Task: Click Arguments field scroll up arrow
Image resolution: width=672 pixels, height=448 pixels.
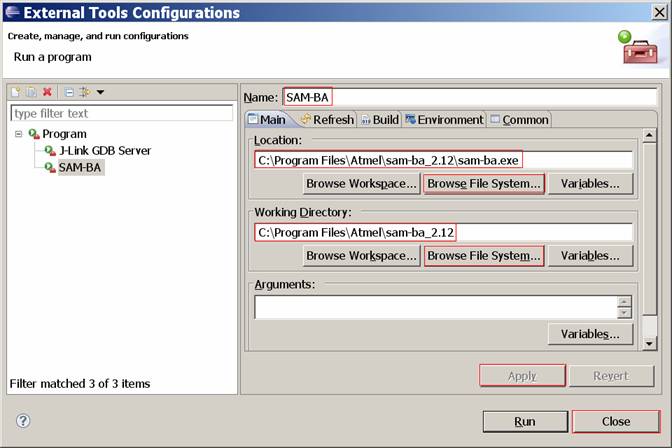Action: point(624,302)
